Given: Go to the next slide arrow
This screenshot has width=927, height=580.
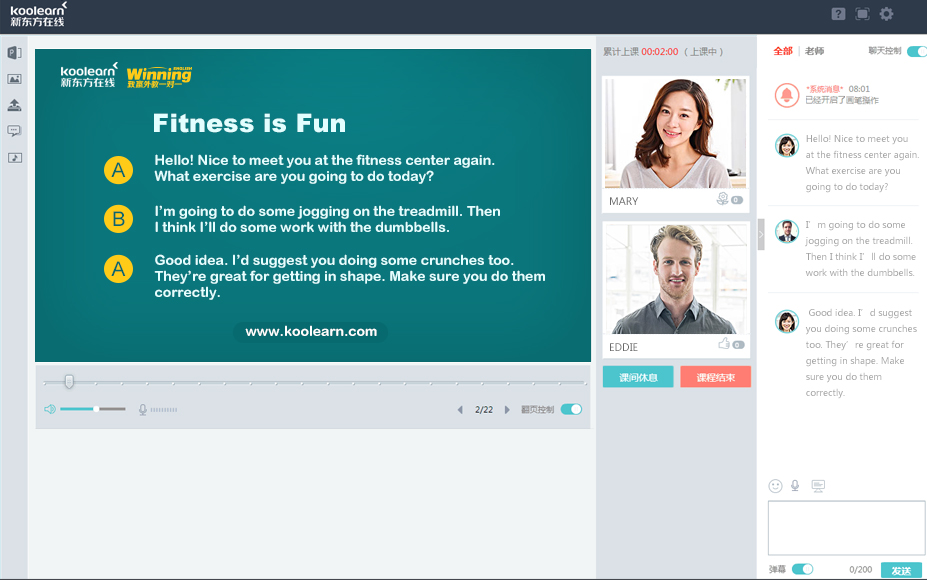Looking at the screenshot, I should point(507,410).
